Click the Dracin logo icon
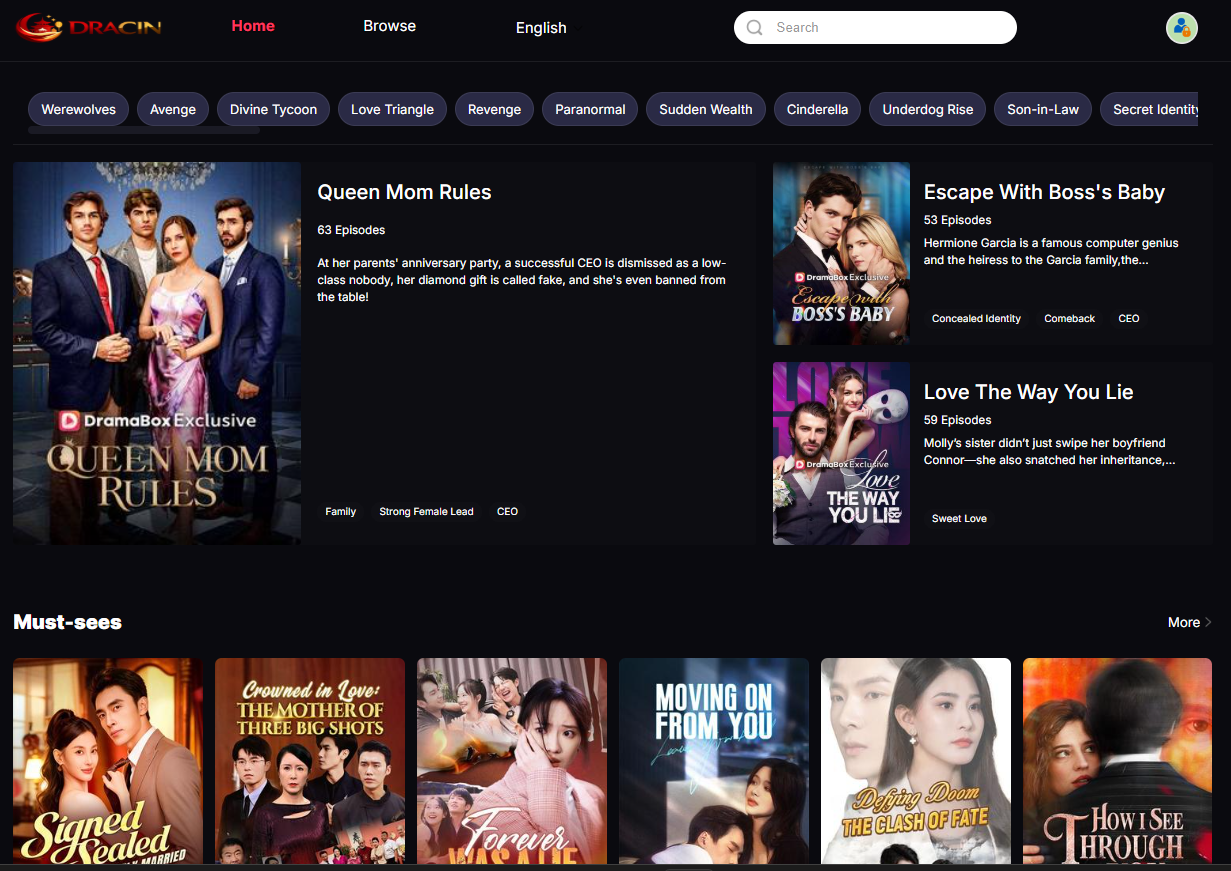The width and height of the screenshot is (1231, 871). click(x=40, y=27)
